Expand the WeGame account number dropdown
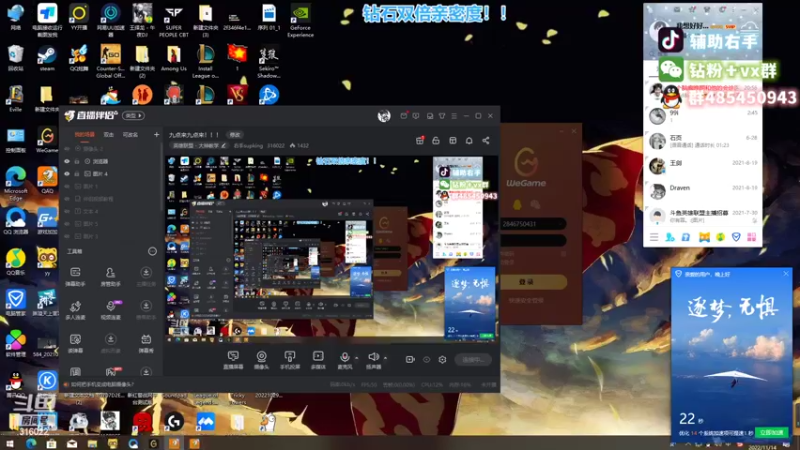This screenshot has height=450, width=800. coord(561,224)
